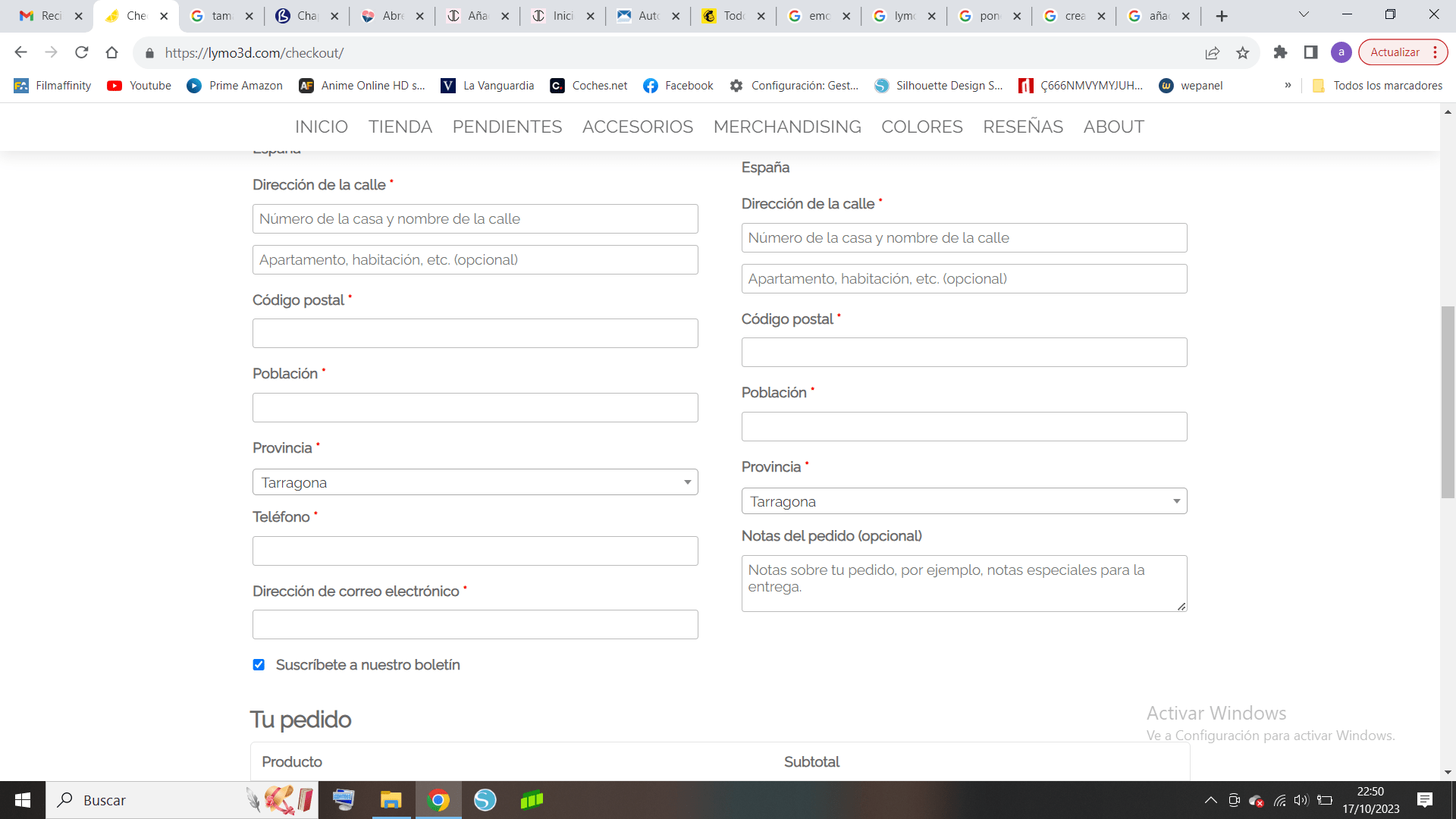The width and height of the screenshot is (1456, 819).
Task: Open RESEÑAS in site navigation
Action: pyautogui.click(x=1023, y=127)
